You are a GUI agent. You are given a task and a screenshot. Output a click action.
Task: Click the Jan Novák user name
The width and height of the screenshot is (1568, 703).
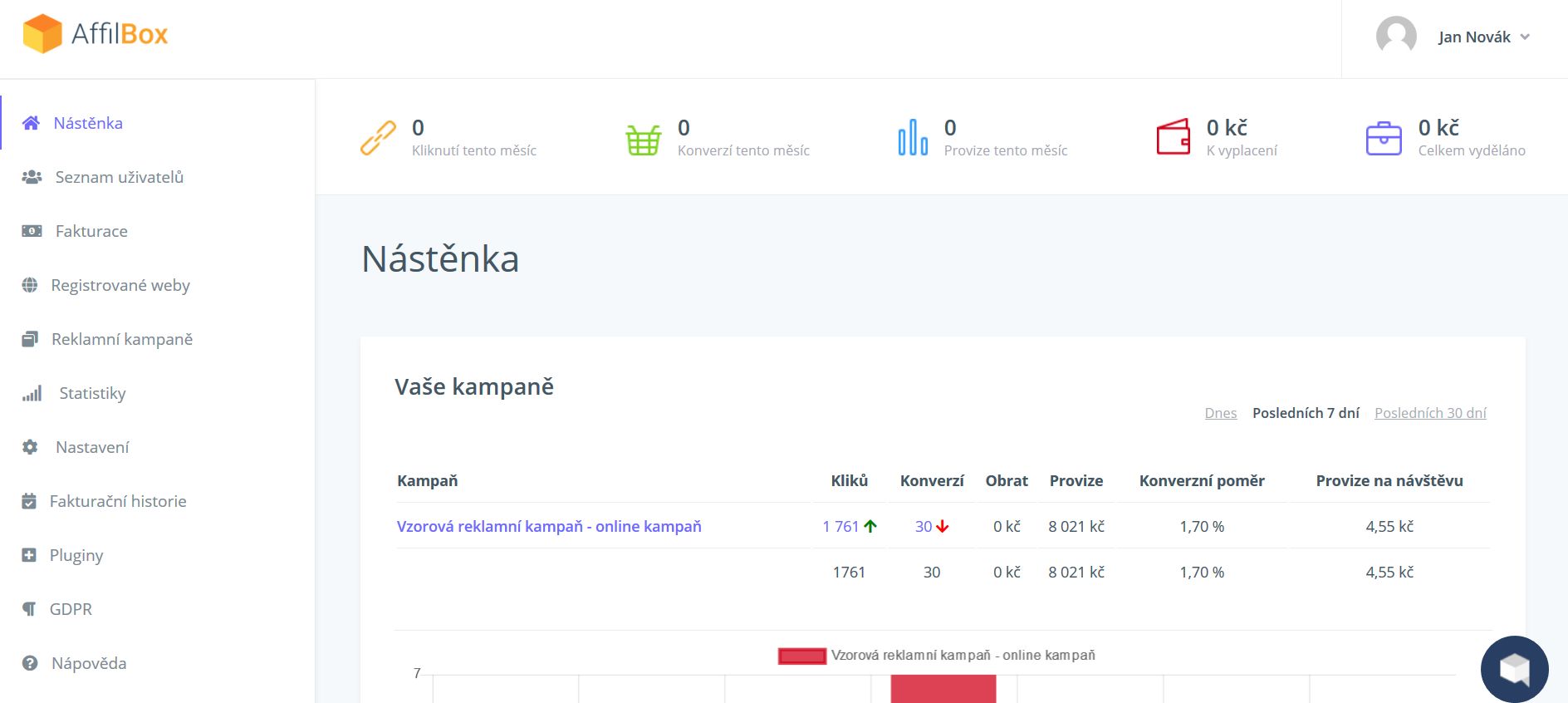pyautogui.click(x=1474, y=37)
